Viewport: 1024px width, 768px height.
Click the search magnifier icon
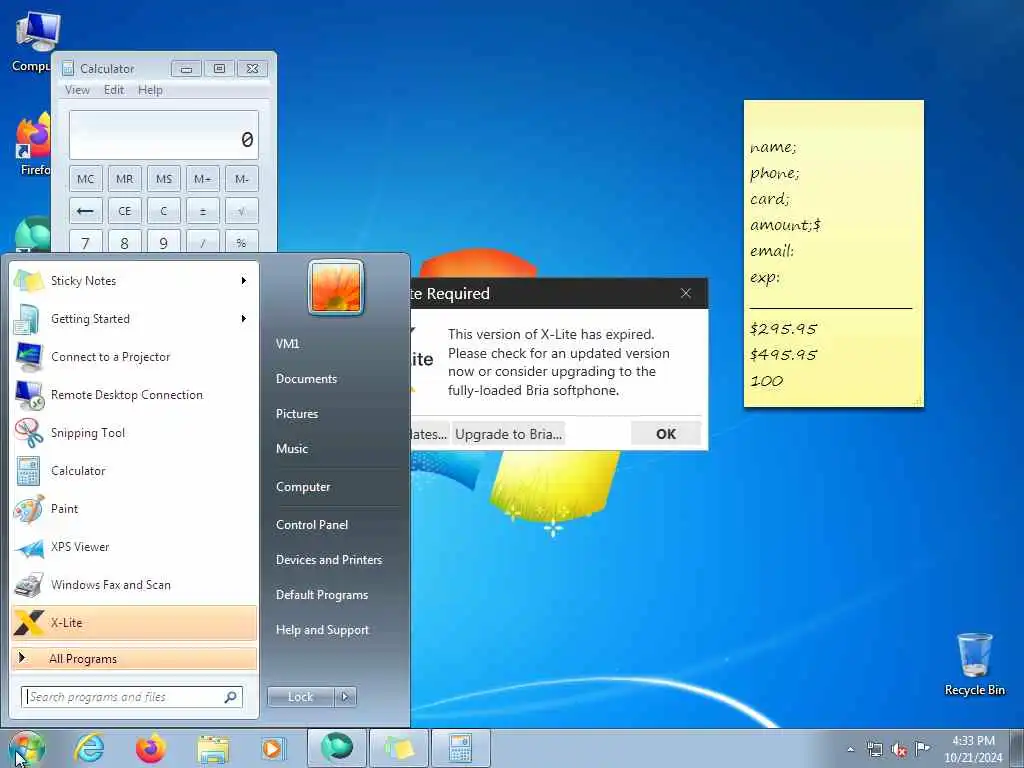[231, 697]
